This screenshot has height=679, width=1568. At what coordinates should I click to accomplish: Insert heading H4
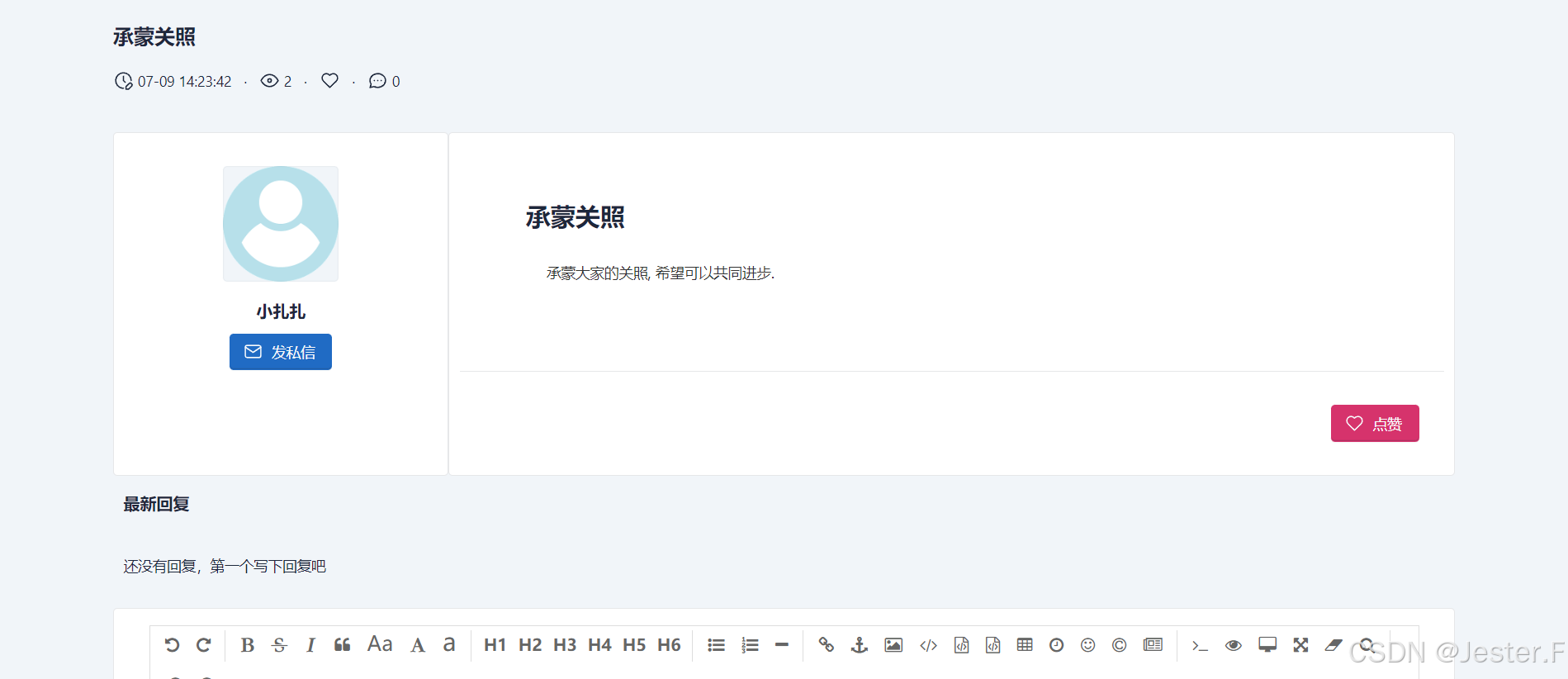[599, 645]
